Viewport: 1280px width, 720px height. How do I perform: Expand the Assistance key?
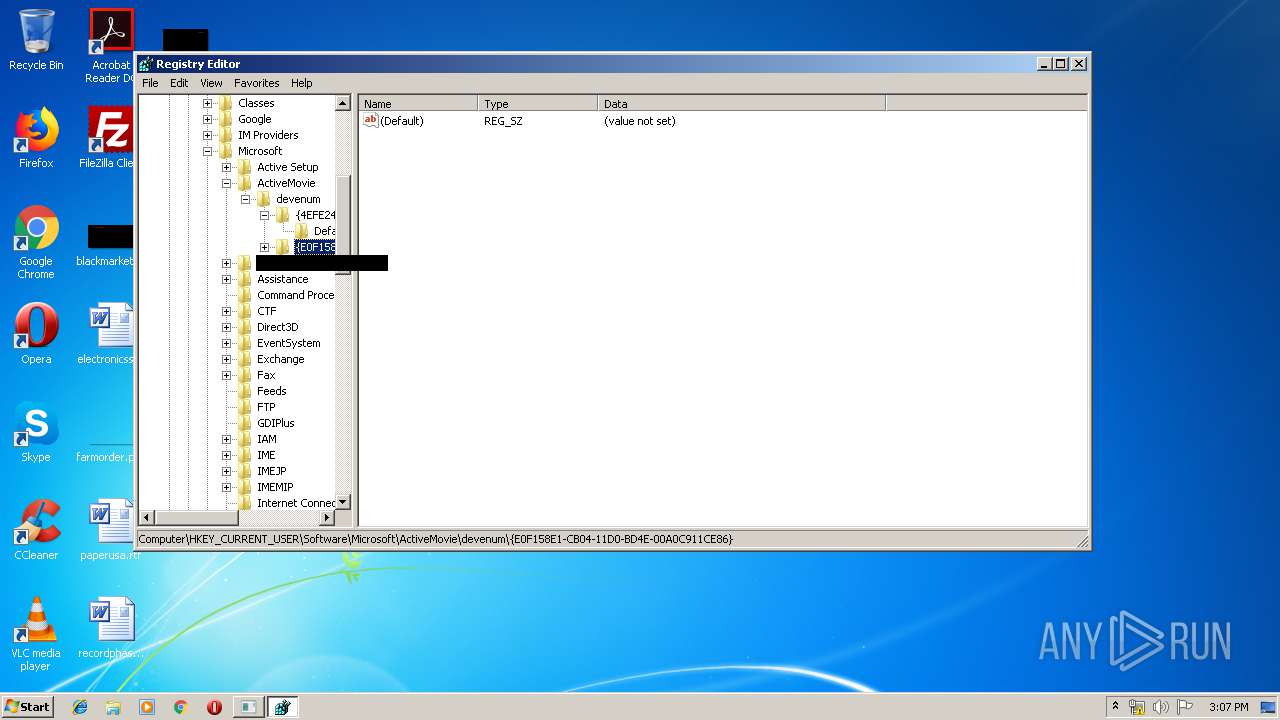(x=226, y=279)
